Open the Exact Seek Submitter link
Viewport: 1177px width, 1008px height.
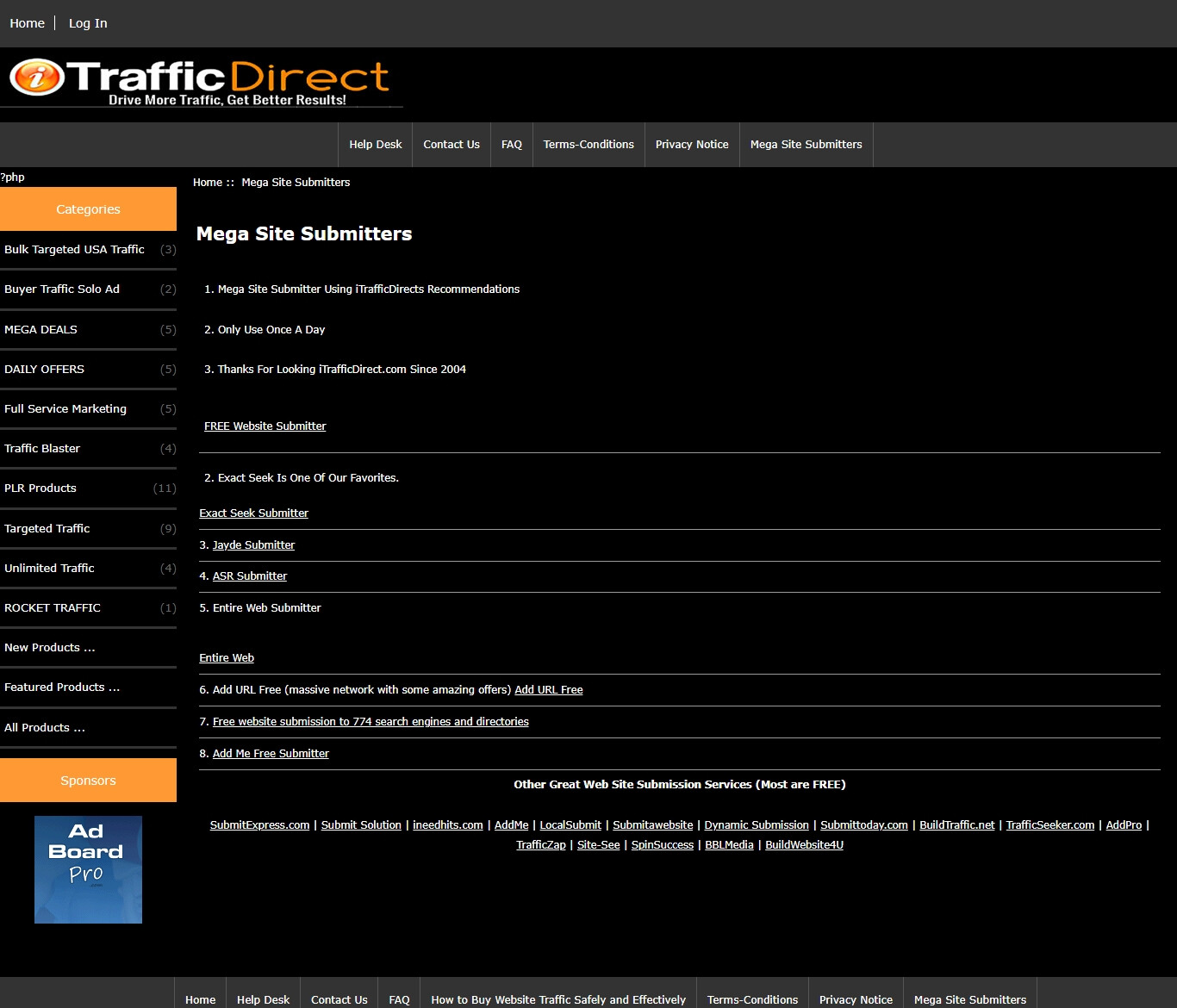click(253, 513)
